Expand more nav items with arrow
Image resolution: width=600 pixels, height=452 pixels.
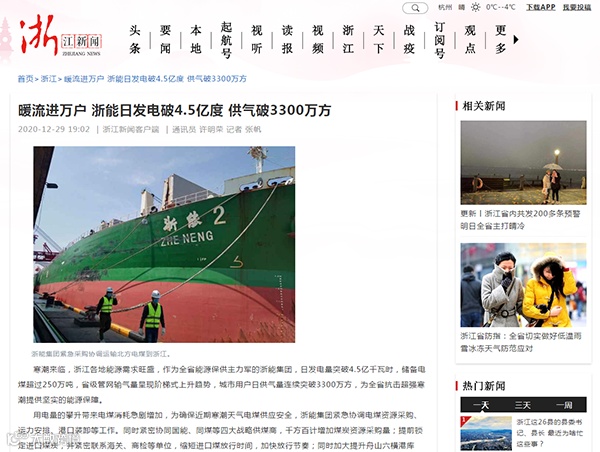516,39
